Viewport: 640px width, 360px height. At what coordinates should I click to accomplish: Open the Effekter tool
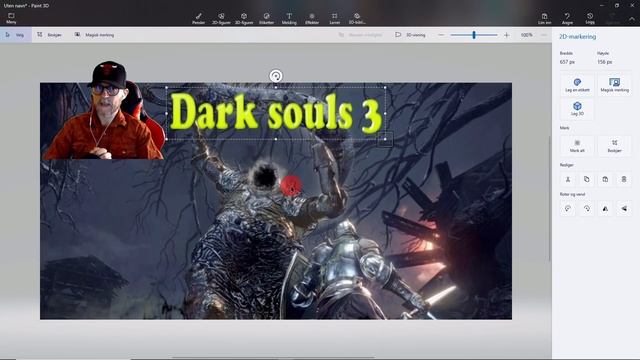[312, 18]
